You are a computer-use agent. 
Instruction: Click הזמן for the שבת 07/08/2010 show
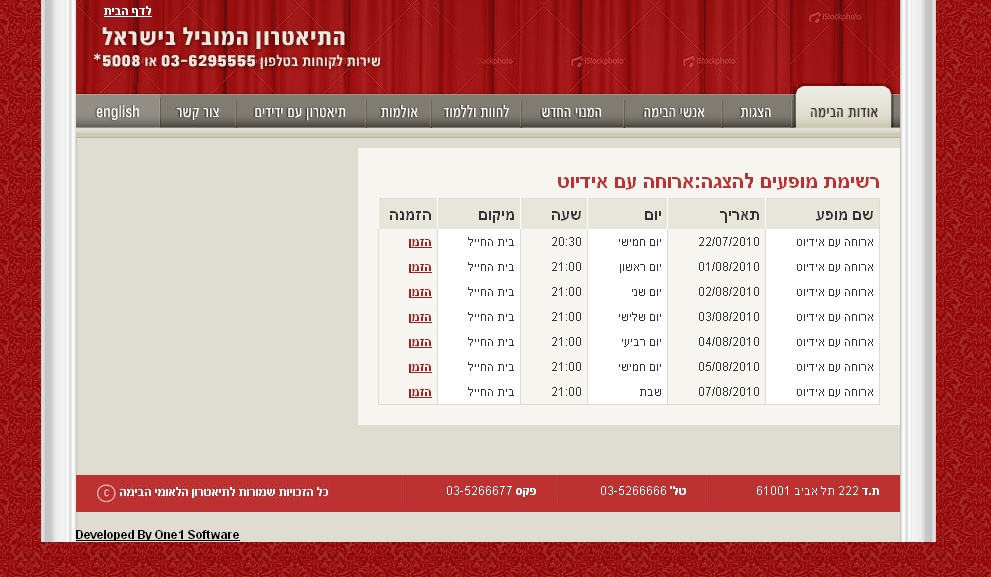pyautogui.click(x=420, y=392)
